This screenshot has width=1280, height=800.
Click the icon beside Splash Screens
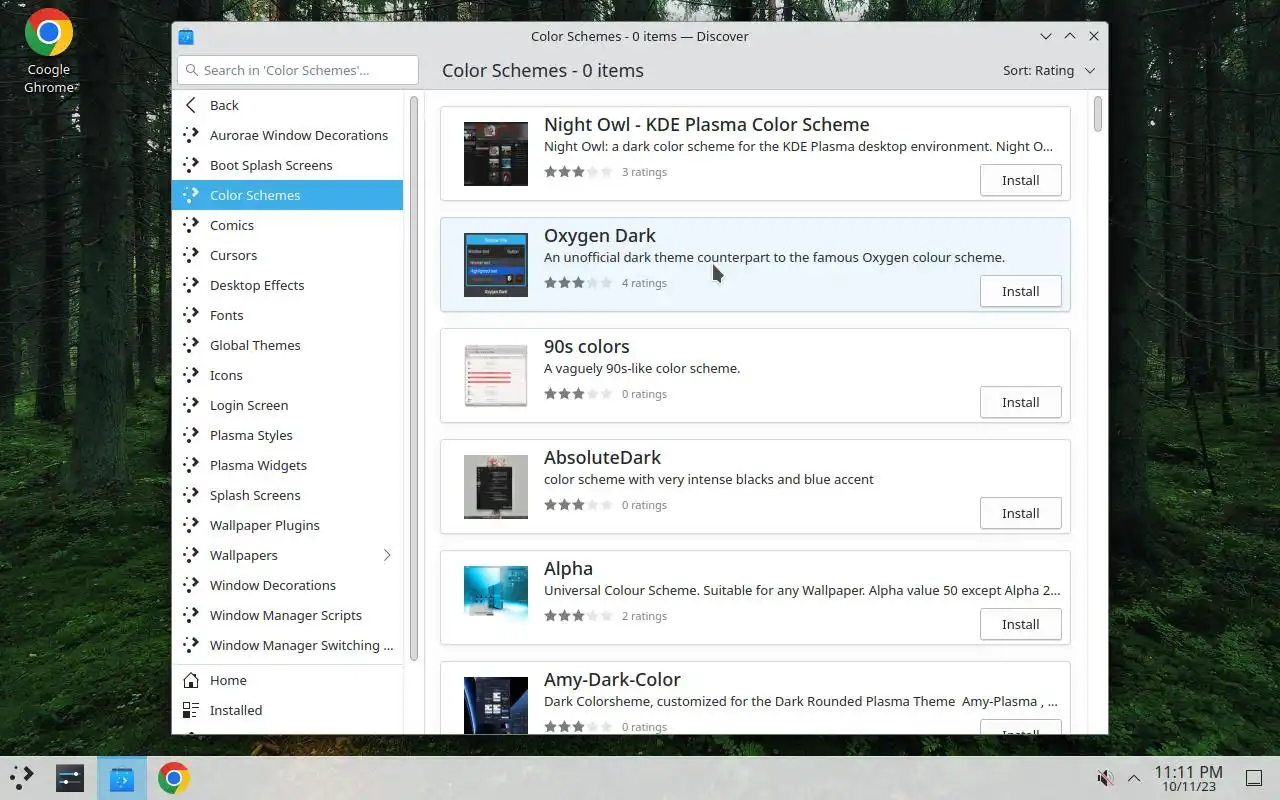click(x=191, y=495)
